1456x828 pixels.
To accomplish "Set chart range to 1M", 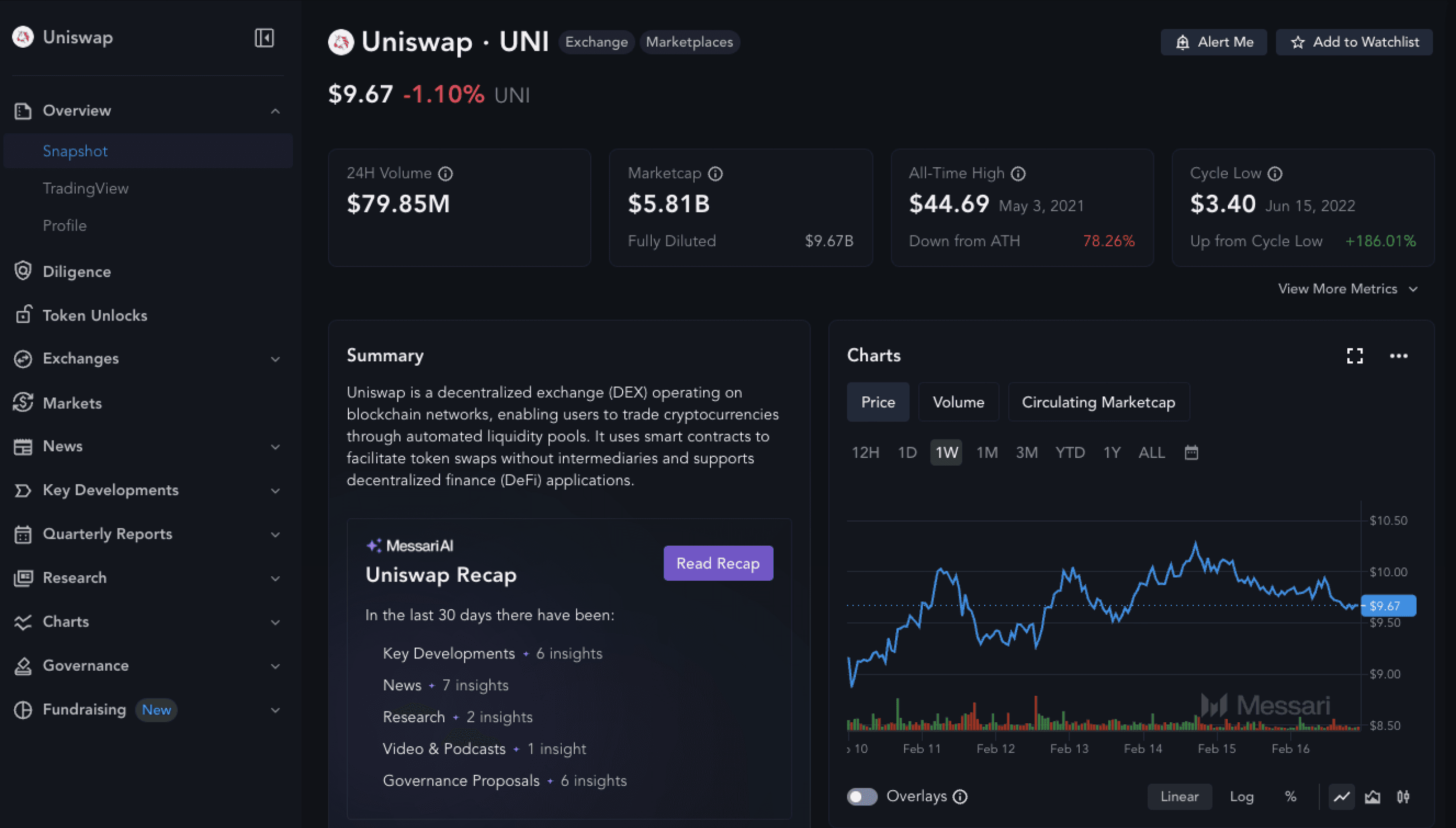I will (987, 453).
